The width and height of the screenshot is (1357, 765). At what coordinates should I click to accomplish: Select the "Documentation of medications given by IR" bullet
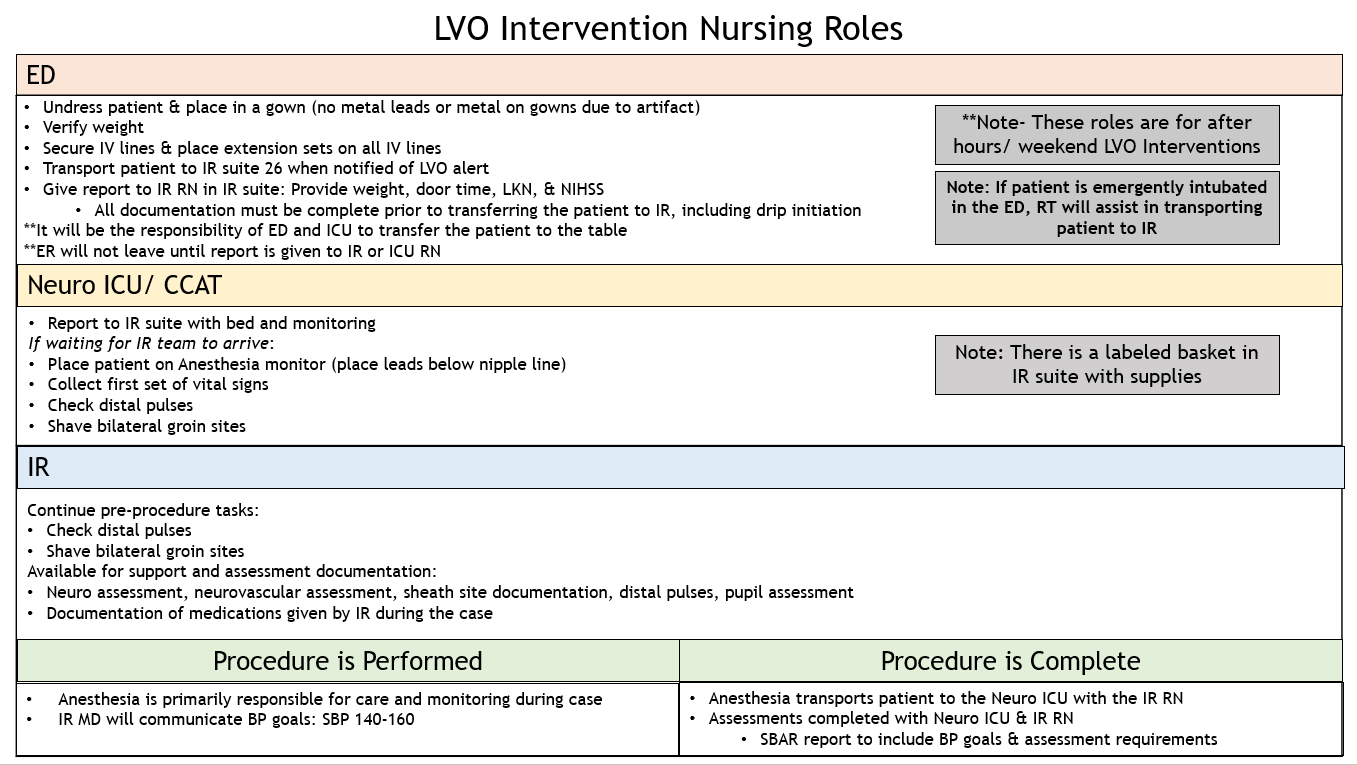[x=269, y=613]
